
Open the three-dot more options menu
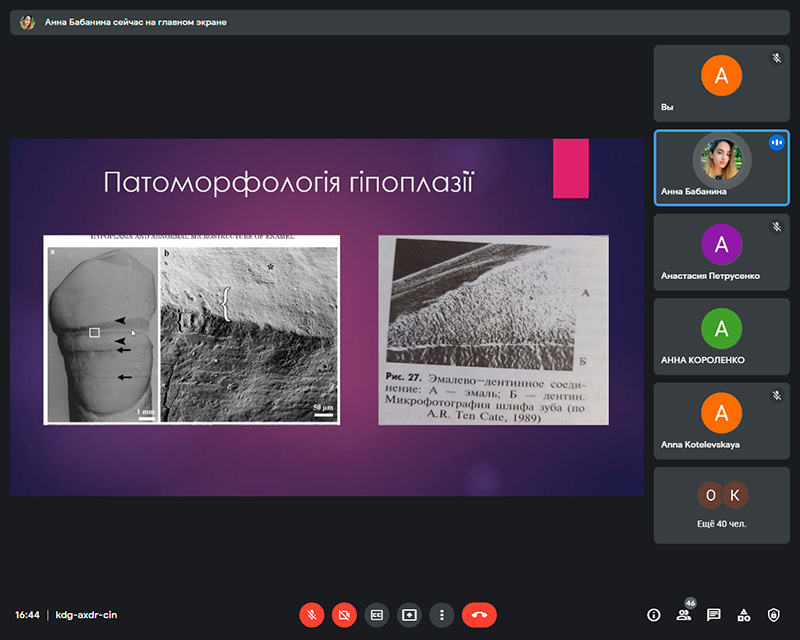tap(442, 615)
